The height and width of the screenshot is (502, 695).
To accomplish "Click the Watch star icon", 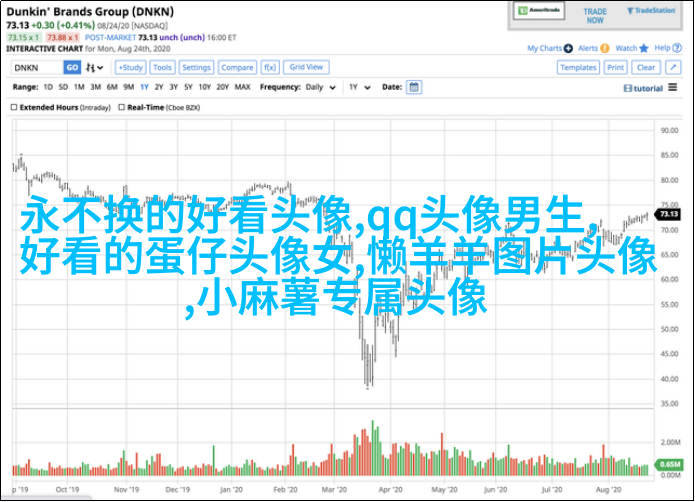I will (x=644, y=48).
